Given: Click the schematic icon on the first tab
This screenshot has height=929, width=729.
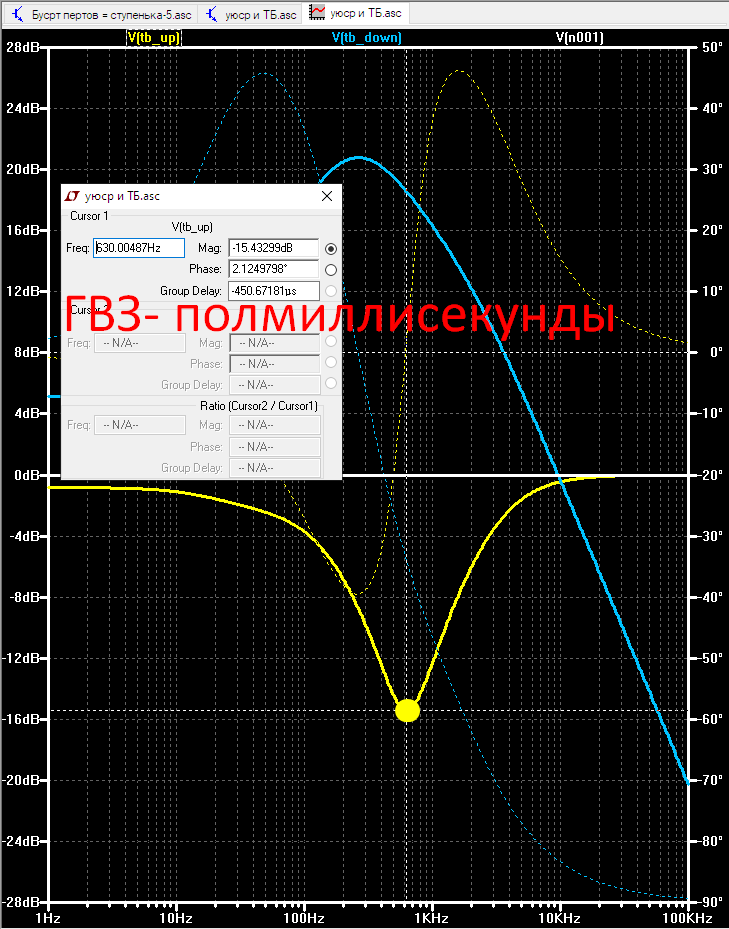Looking at the screenshot, I should point(18,14).
